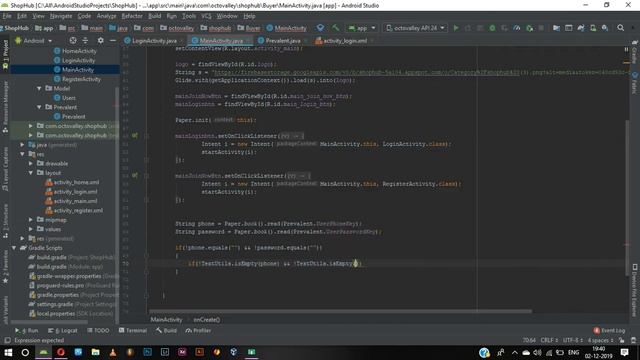This screenshot has width=640, height=360.
Task: Open Project Structure toolbar icon
Action: click(x=556, y=28)
